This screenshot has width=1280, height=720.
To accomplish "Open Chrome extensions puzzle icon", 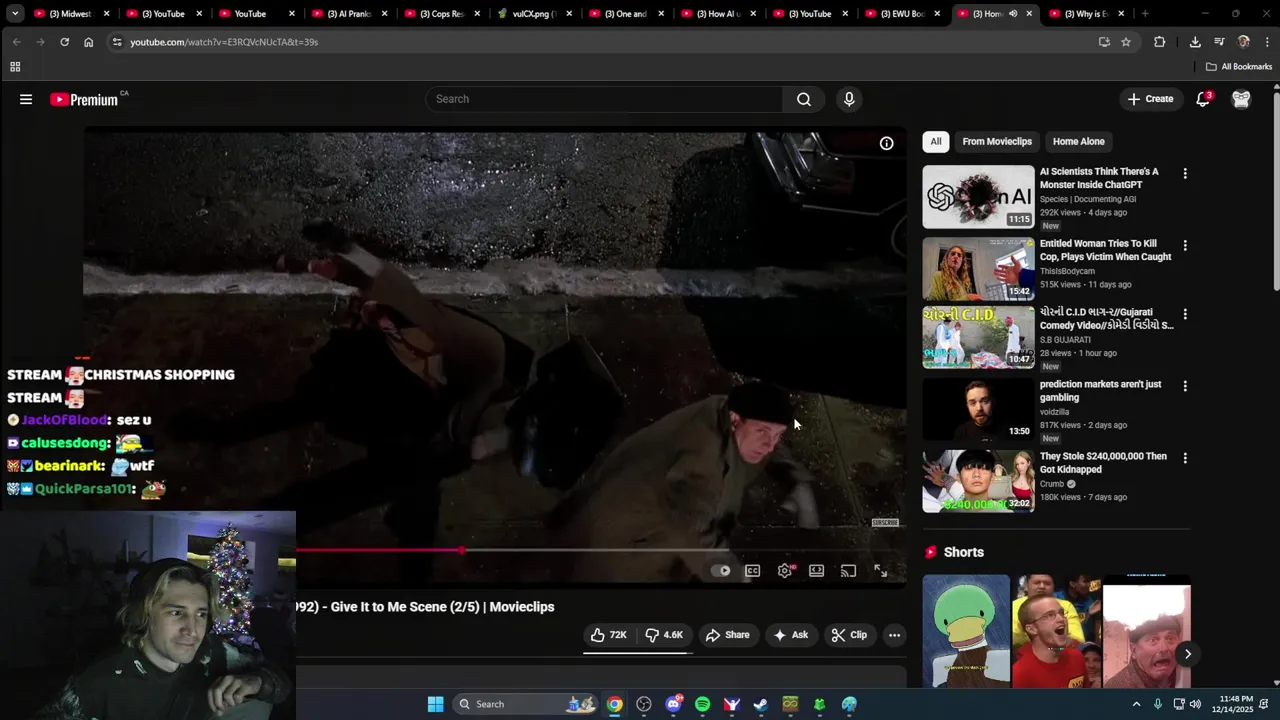I will 1159,42.
